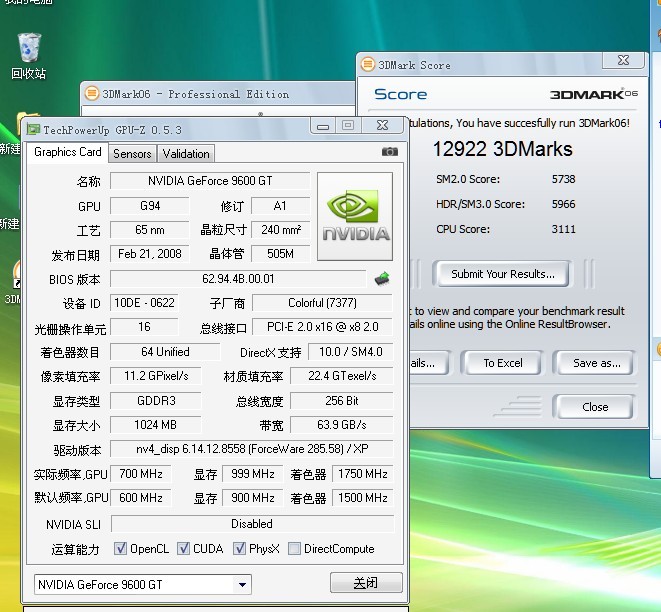The height and width of the screenshot is (612, 661).
Task: Click the NVIDIA logo image
Action: pyautogui.click(x=355, y=216)
